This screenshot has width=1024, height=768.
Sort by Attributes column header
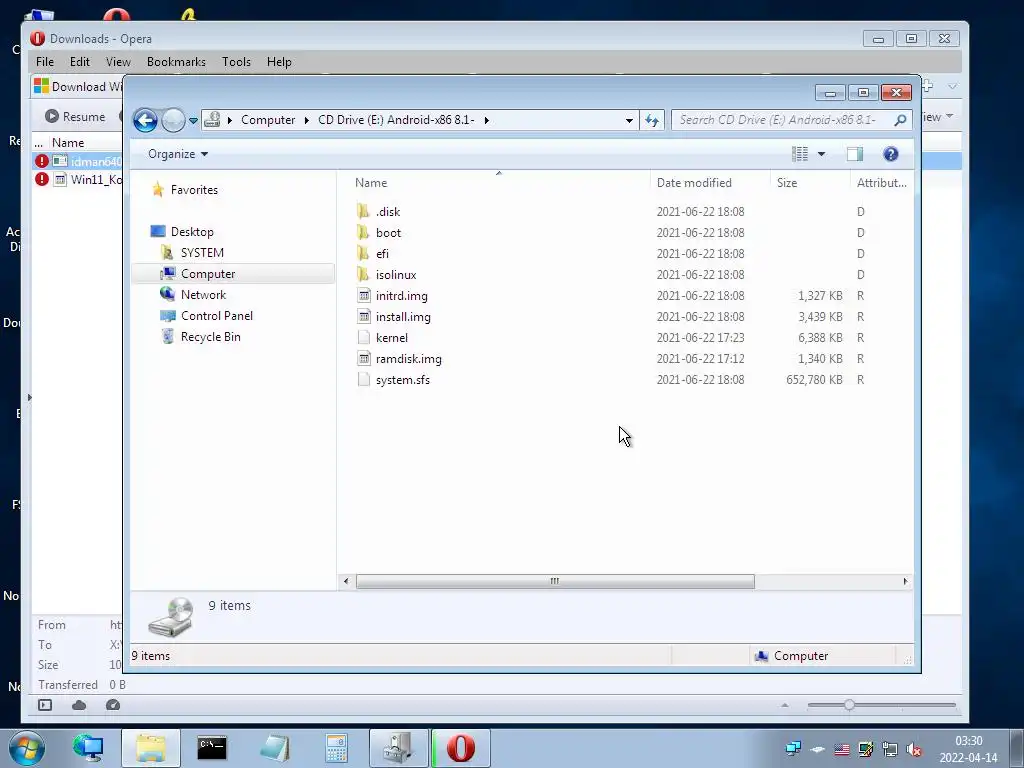tap(882, 183)
